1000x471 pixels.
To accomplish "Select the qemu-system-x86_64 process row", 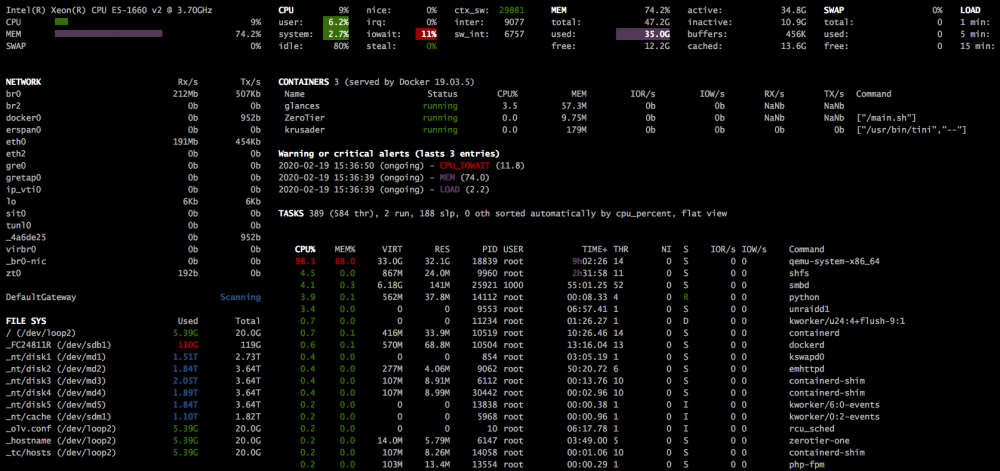I will [586, 261].
